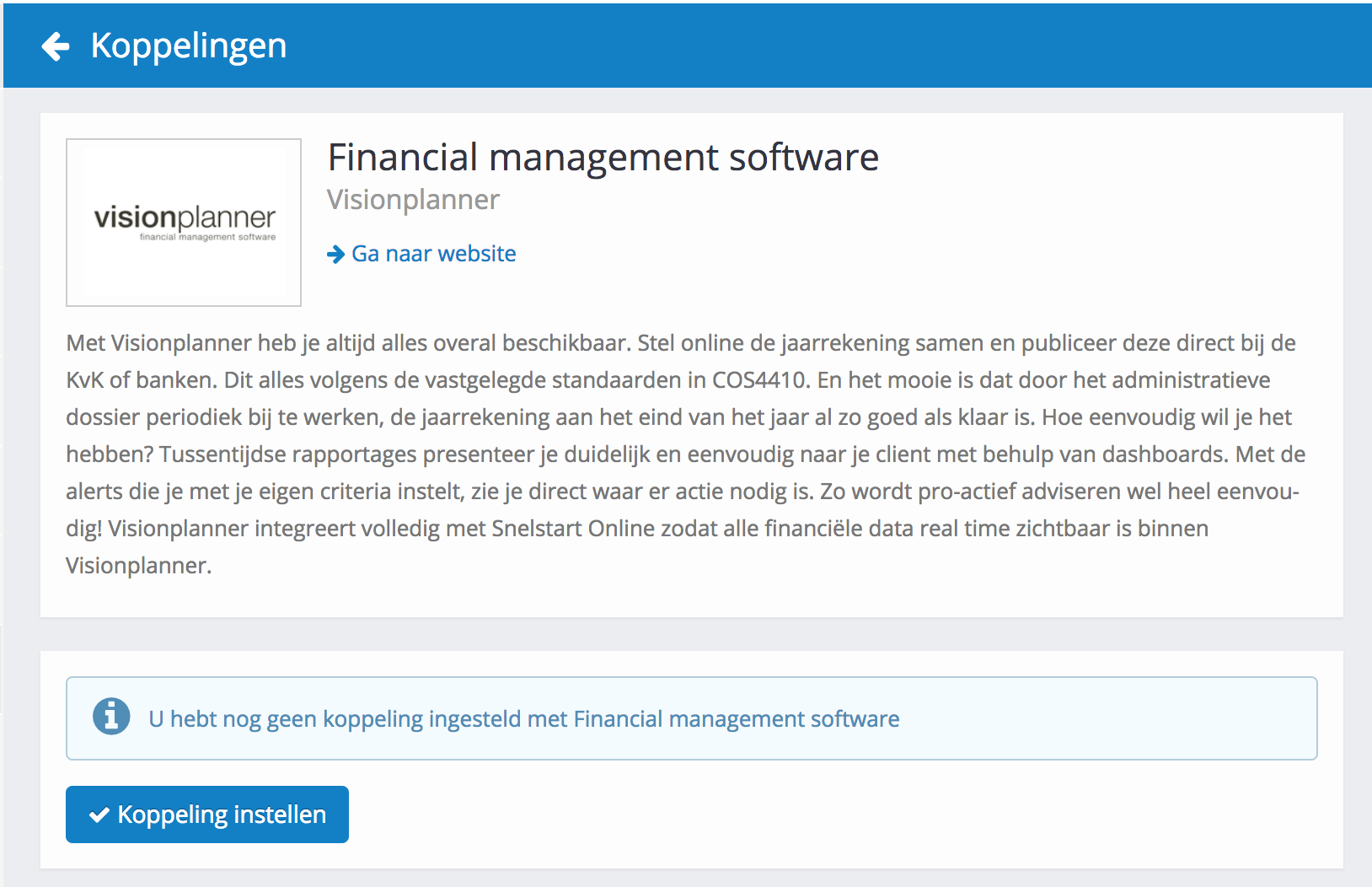Click the Koppelingen header title
1372x887 pixels.
(189, 46)
